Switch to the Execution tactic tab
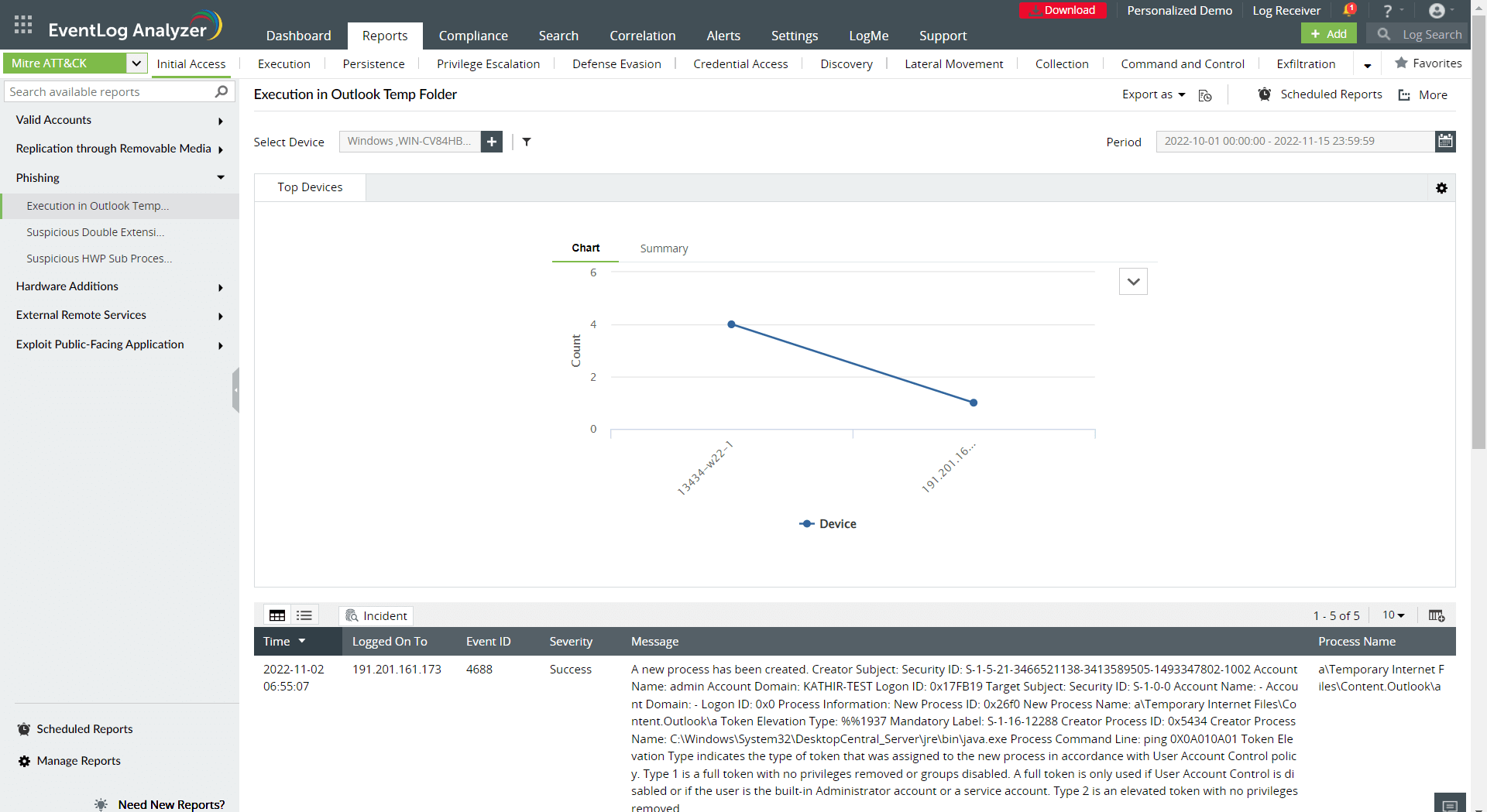 [x=284, y=63]
